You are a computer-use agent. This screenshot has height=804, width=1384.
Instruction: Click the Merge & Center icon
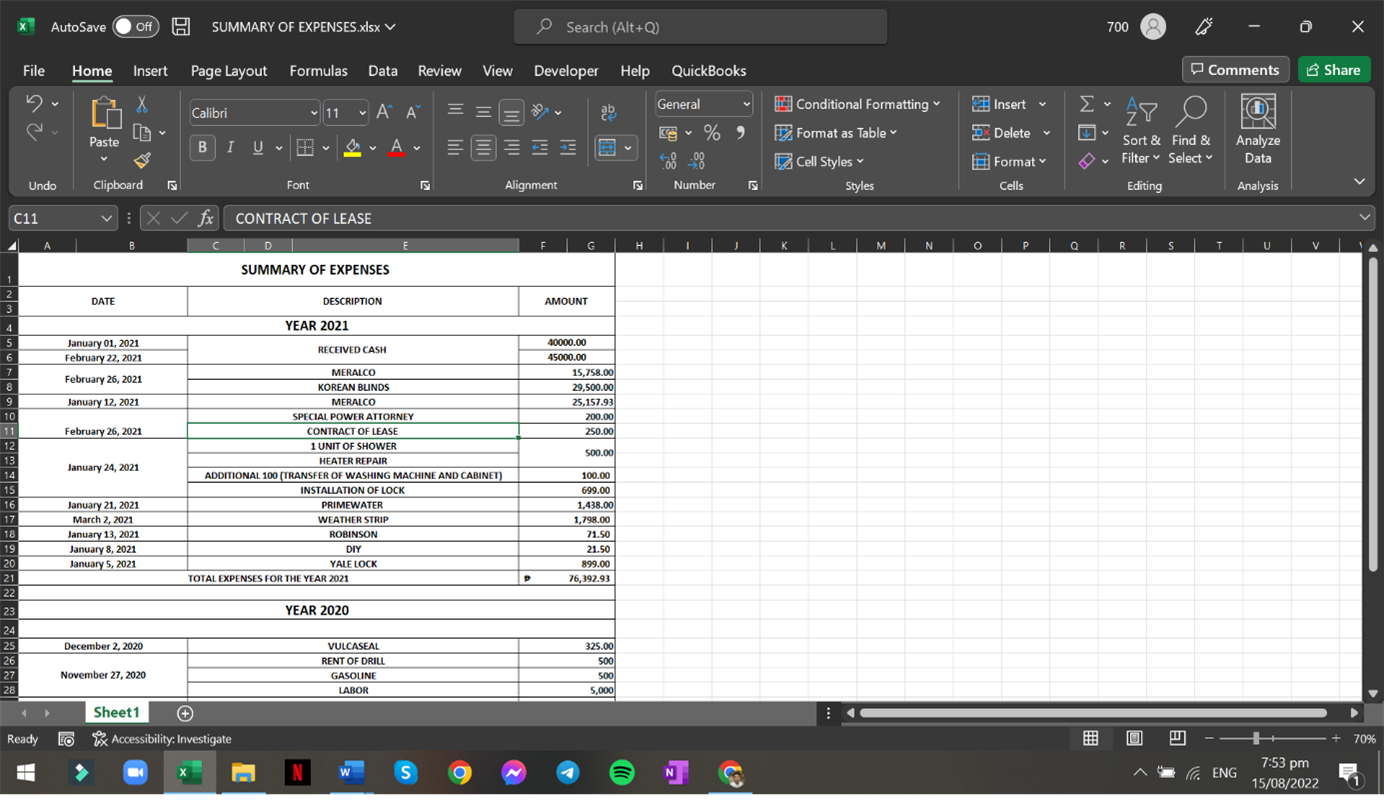pos(607,148)
